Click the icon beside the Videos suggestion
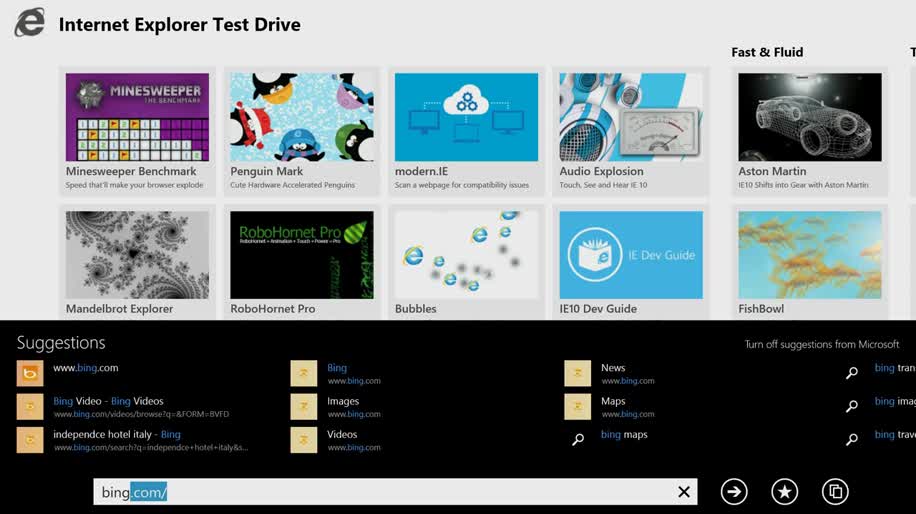The height and width of the screenshot is (514, 916). [x=304, y=440]
